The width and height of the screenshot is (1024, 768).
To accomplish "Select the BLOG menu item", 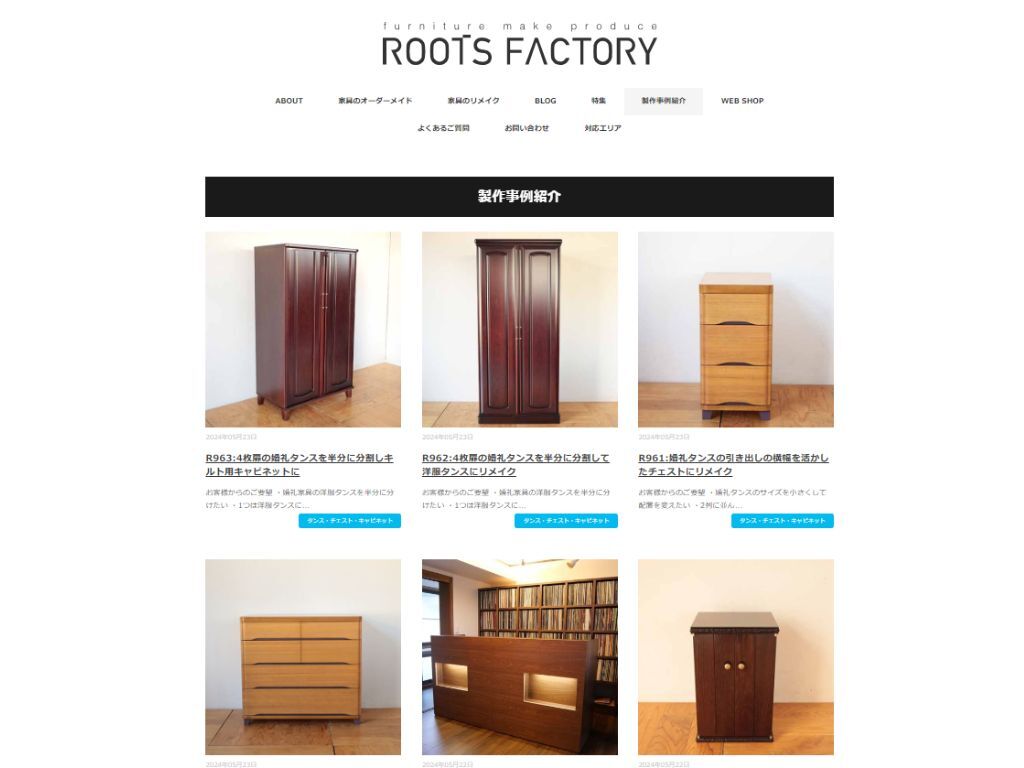I will coord(545,101).
